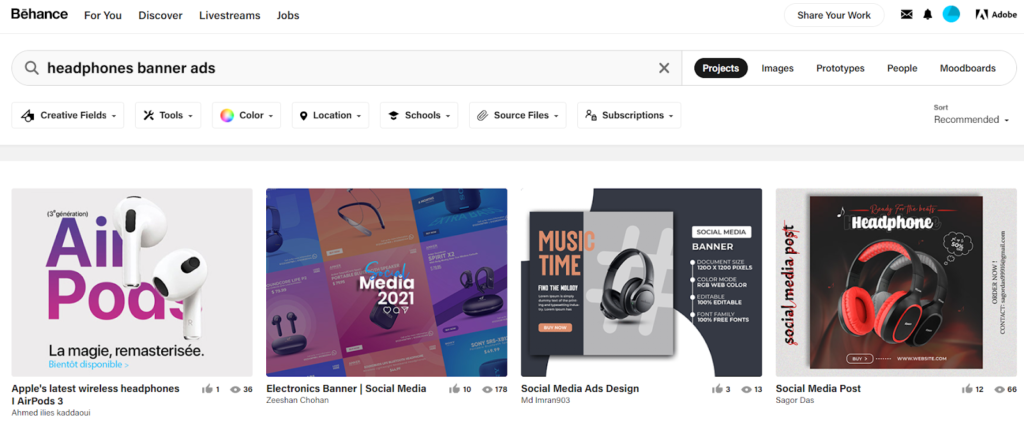Screen dimensions: 1024x422
Task: Open the Social Media Ads Design thumbnail
Action: click(641, 283)
